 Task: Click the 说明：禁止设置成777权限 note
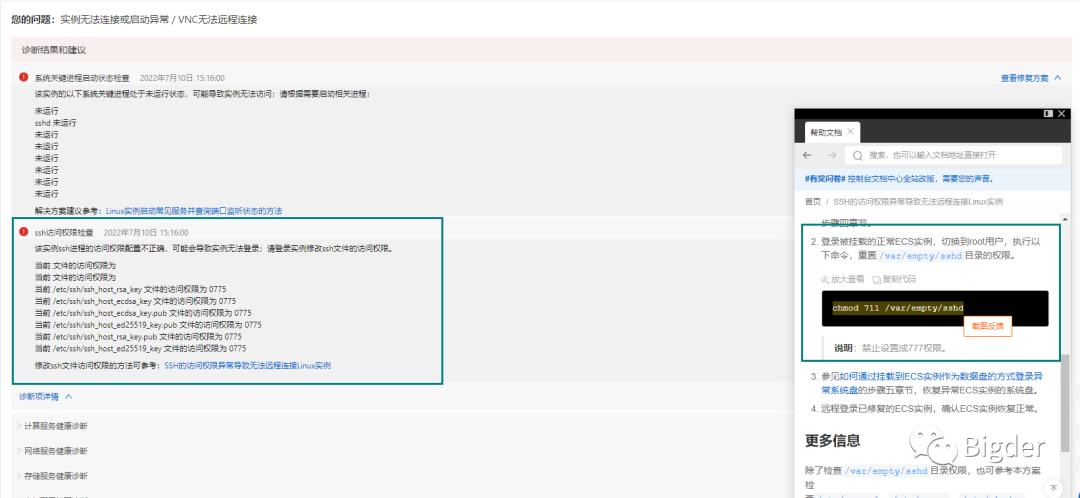tap(889, 348)
